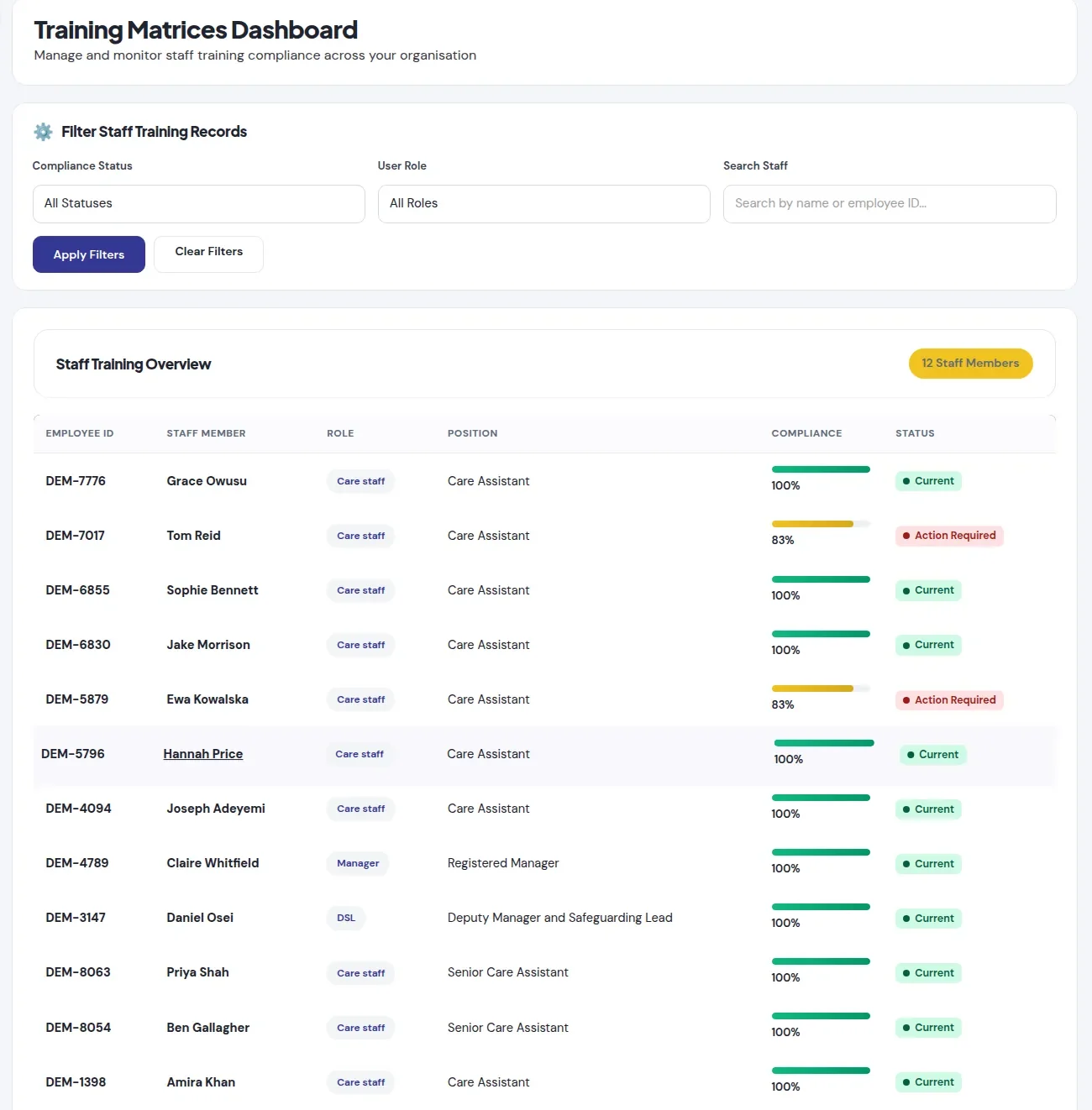Click the Status column header
This screenshot has width=1092, height=1110.
(x=915, y=433)
